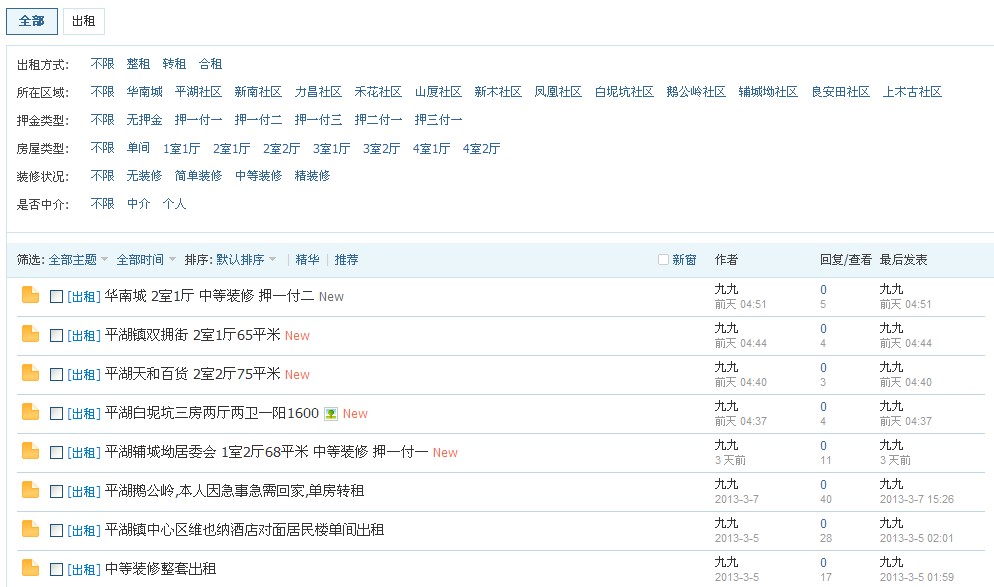Image resolution: width=994 pixels, height=587 pixels.
Task: Filter by 辅城坳社区 area
Action: click(x=768, y=92)
